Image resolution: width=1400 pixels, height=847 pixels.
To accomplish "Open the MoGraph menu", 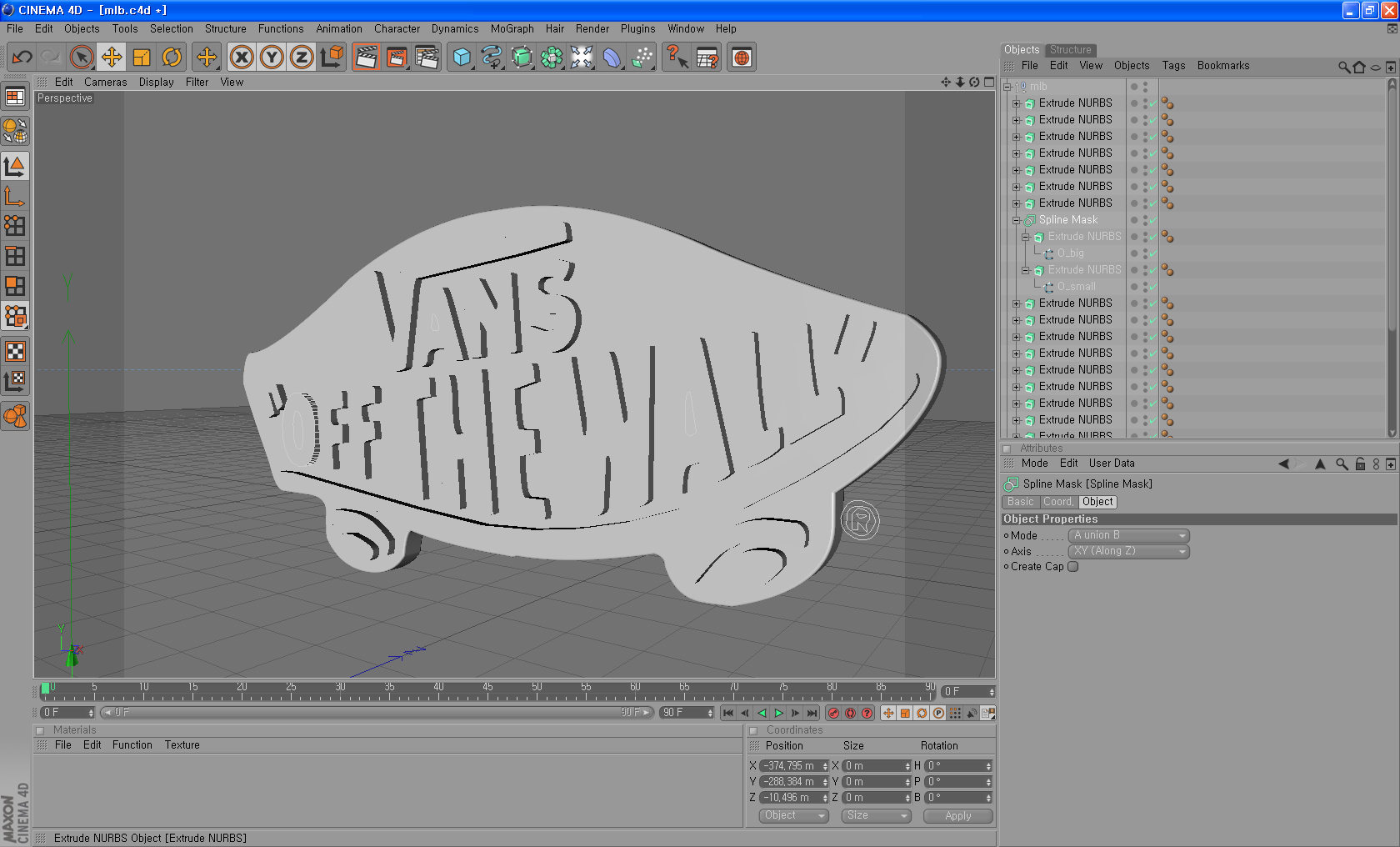I will pos(512,28).
